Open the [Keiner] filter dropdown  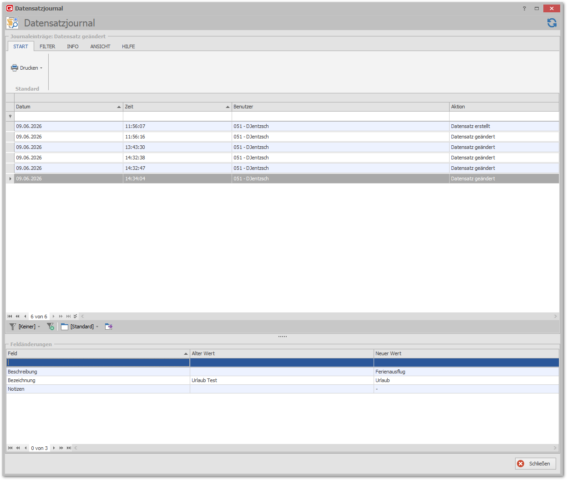tap(39, 327)
